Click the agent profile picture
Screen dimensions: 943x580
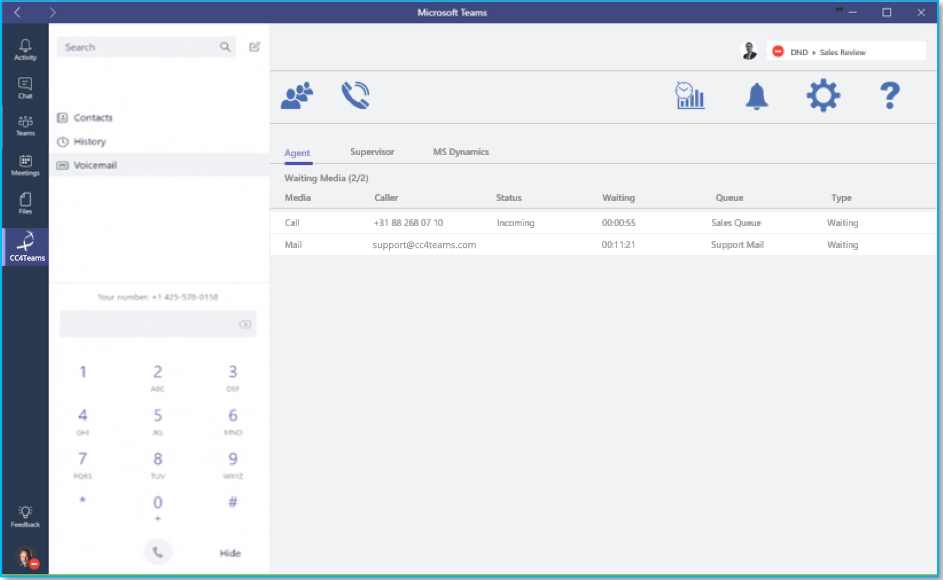pyautogui.click(x=749, y=51)
